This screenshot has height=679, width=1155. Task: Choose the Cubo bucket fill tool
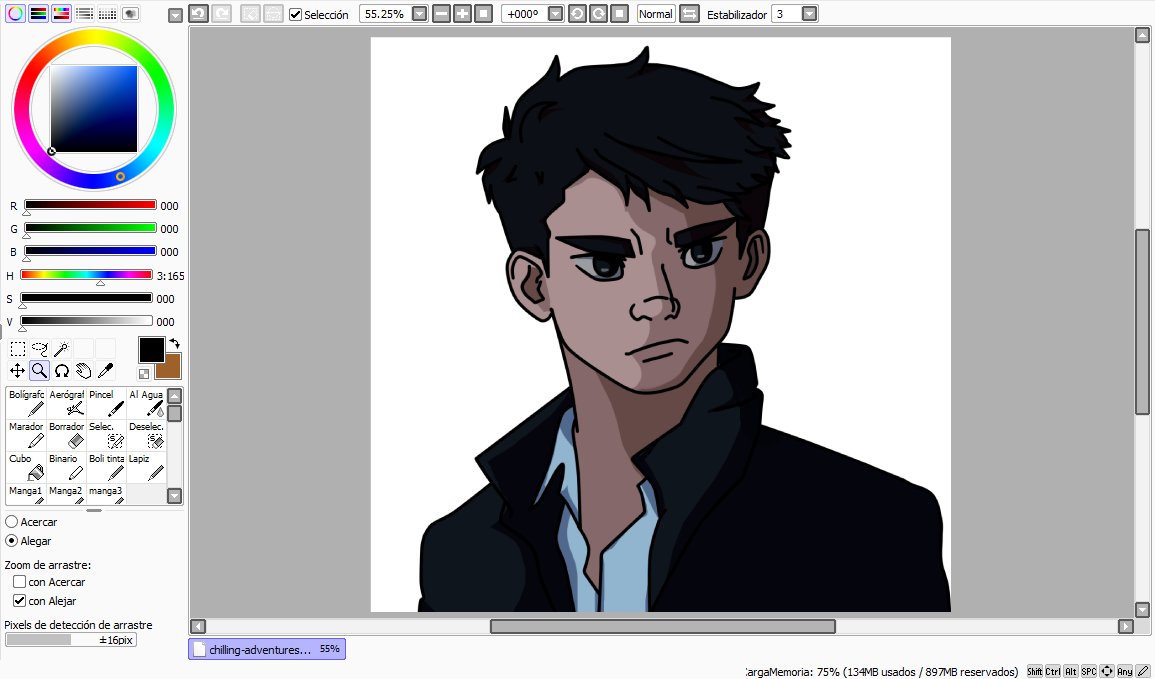click(27, 467)
